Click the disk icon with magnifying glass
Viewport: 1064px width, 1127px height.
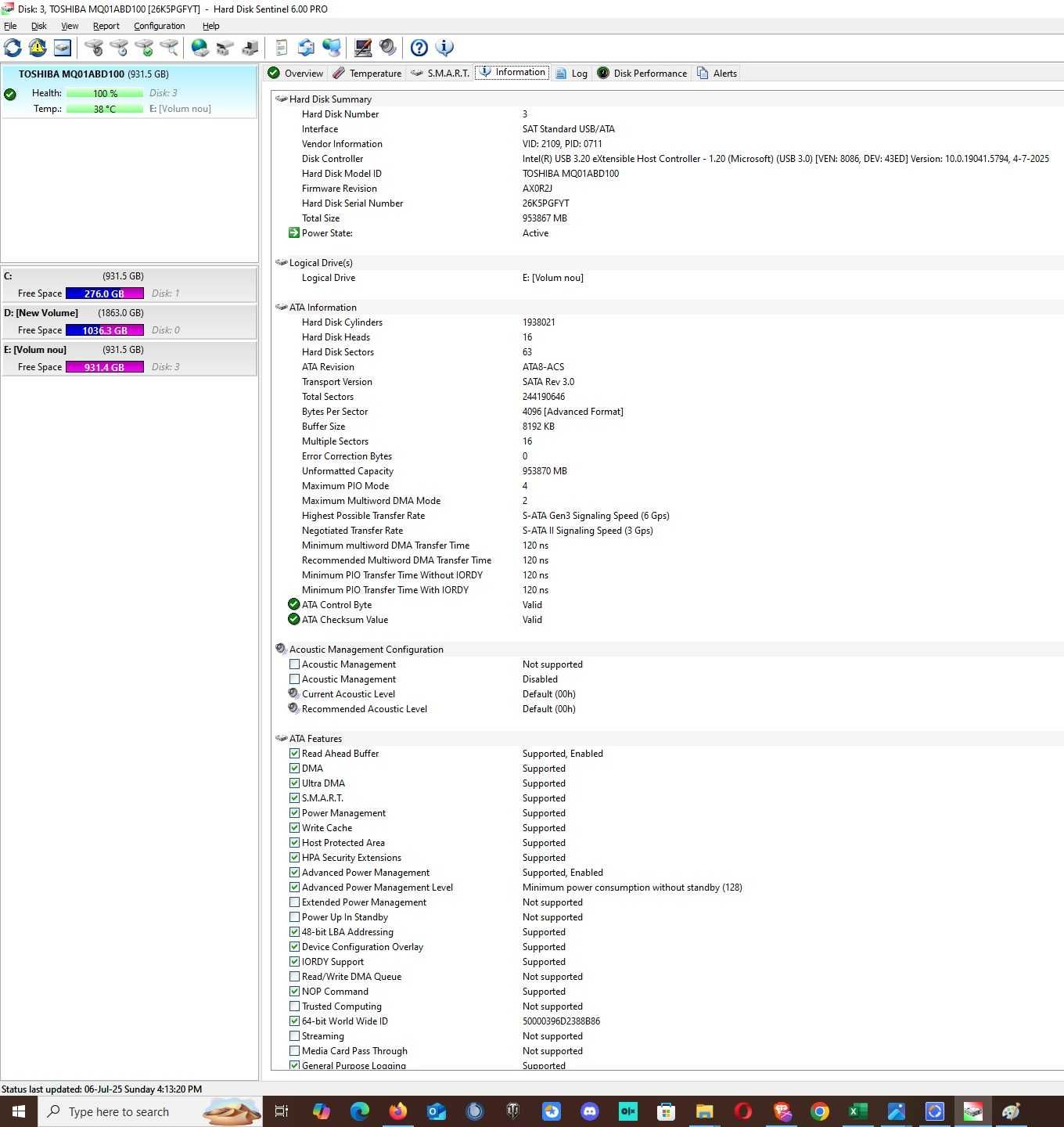click(169, 48)
